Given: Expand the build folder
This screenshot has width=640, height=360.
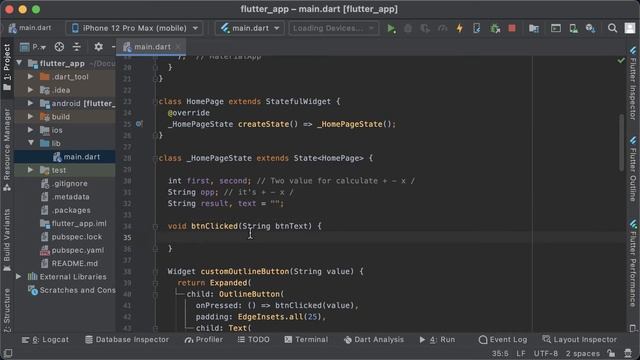Looking at the screenshot, I should (x=31, y=117).
